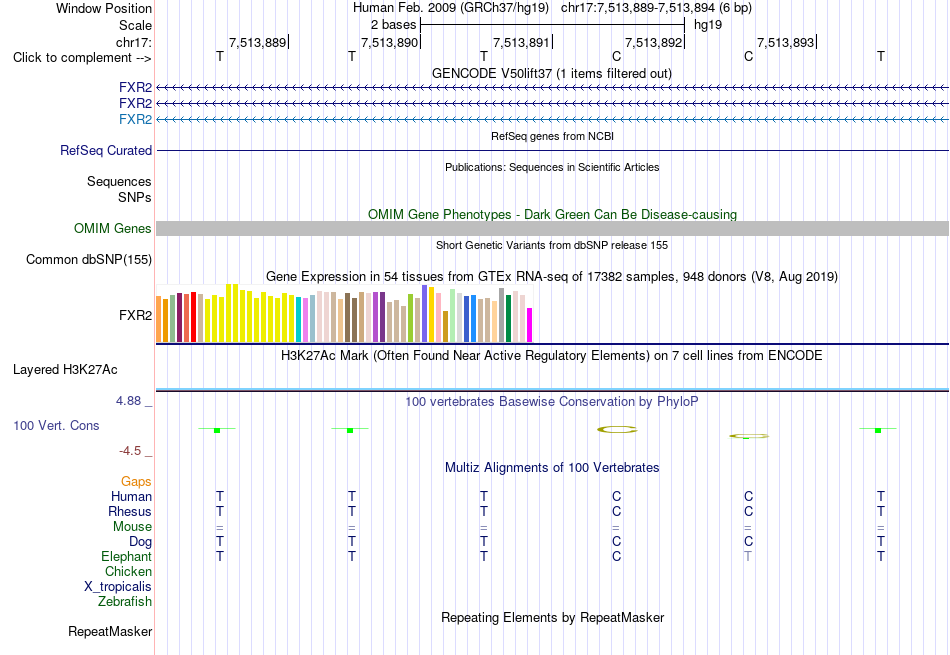The height and width of the screenshot is (655, 950).
Task: Click the 7,513,893 position tick
Action: tap(786, 42)
